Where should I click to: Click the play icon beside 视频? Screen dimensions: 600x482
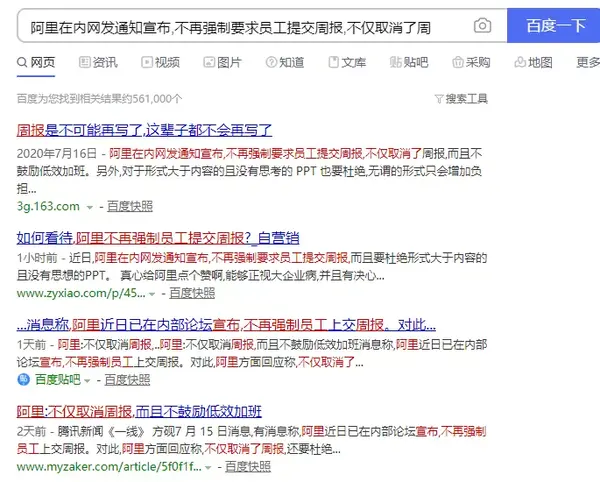tap(147, 62)
